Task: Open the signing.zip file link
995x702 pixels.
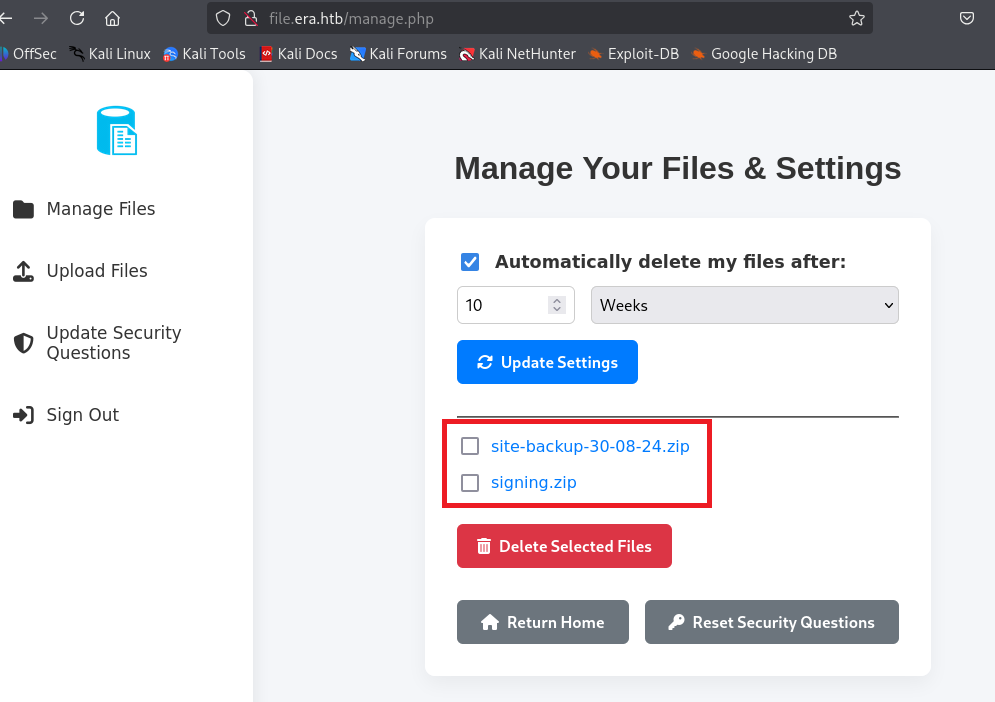Action: tap(533, 483)
